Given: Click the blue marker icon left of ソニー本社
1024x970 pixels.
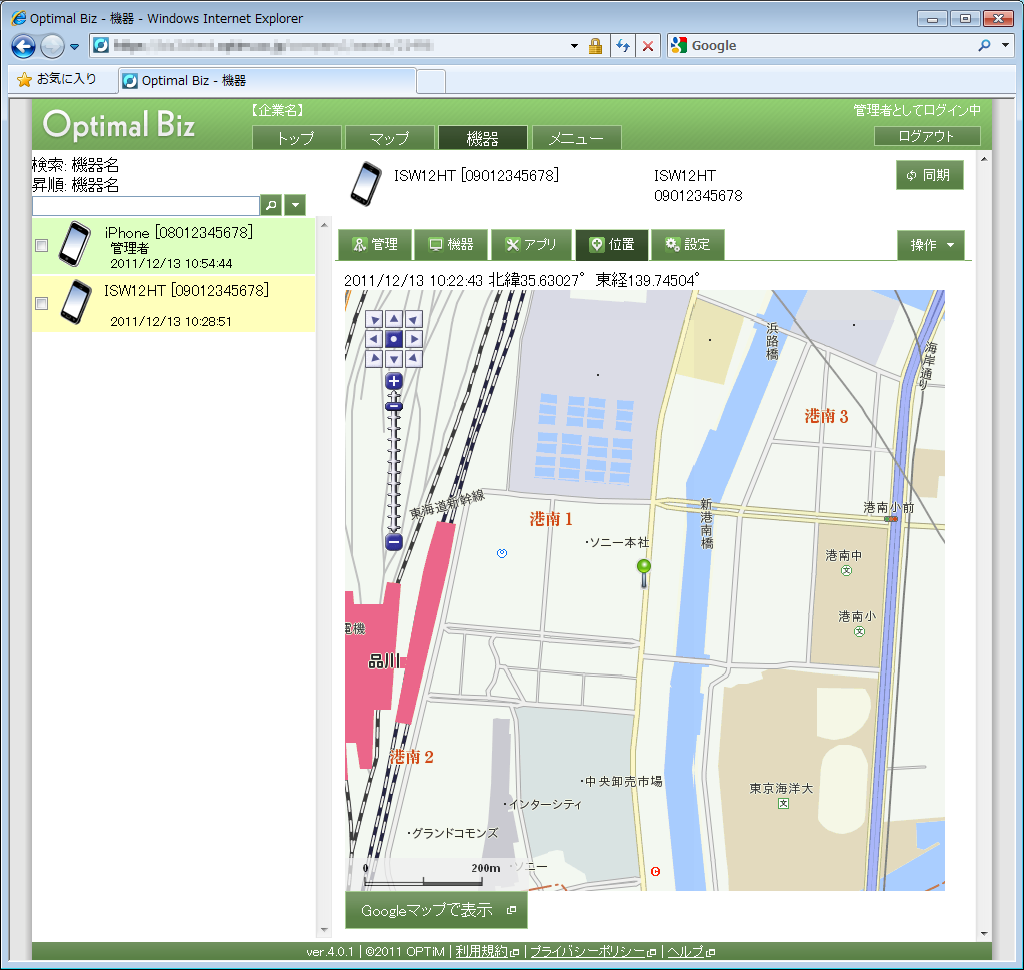Looking at the screenshot, I should point(502,553).
